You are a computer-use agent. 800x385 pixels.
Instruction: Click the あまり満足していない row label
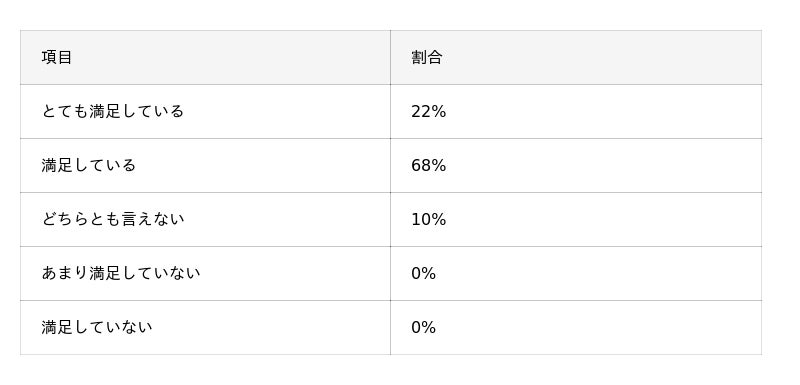tap(121, 273)
